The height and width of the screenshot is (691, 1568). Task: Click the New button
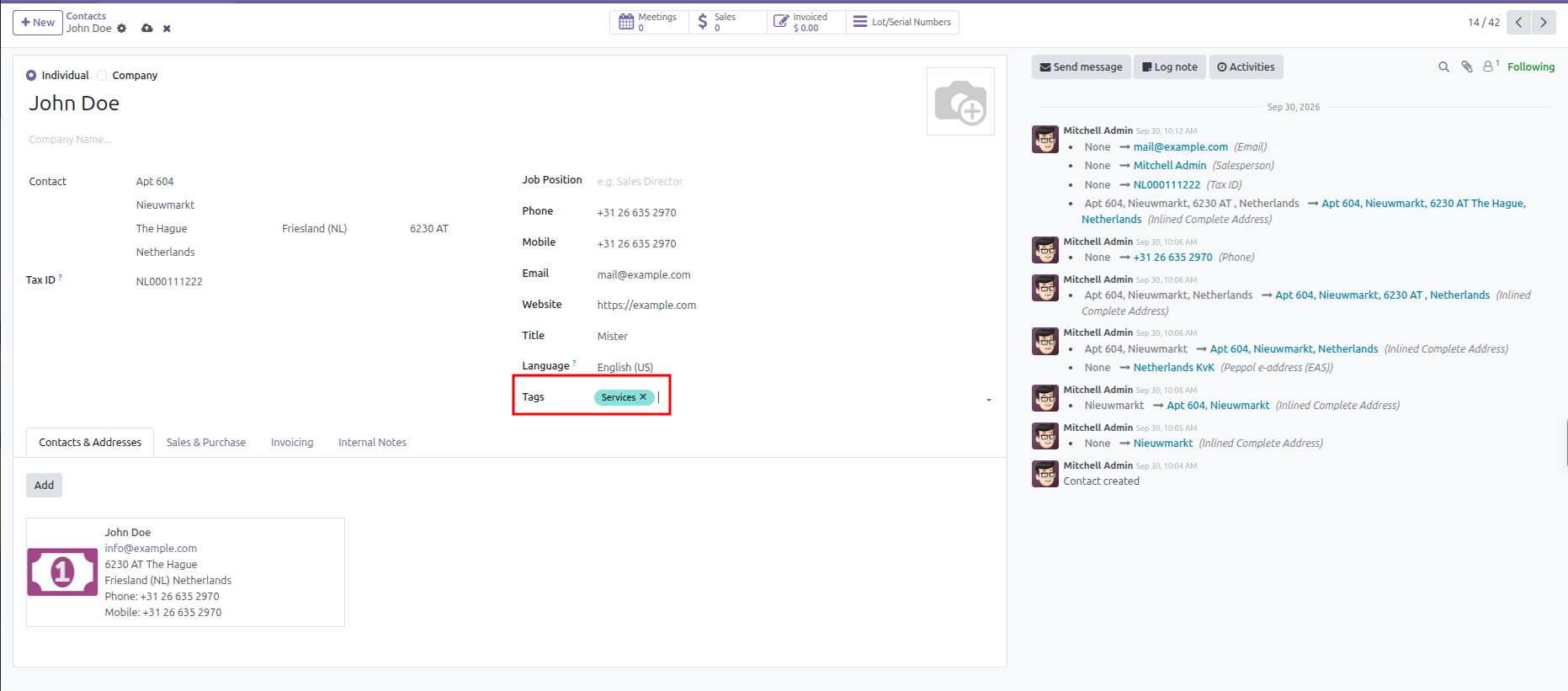[38, 23]
